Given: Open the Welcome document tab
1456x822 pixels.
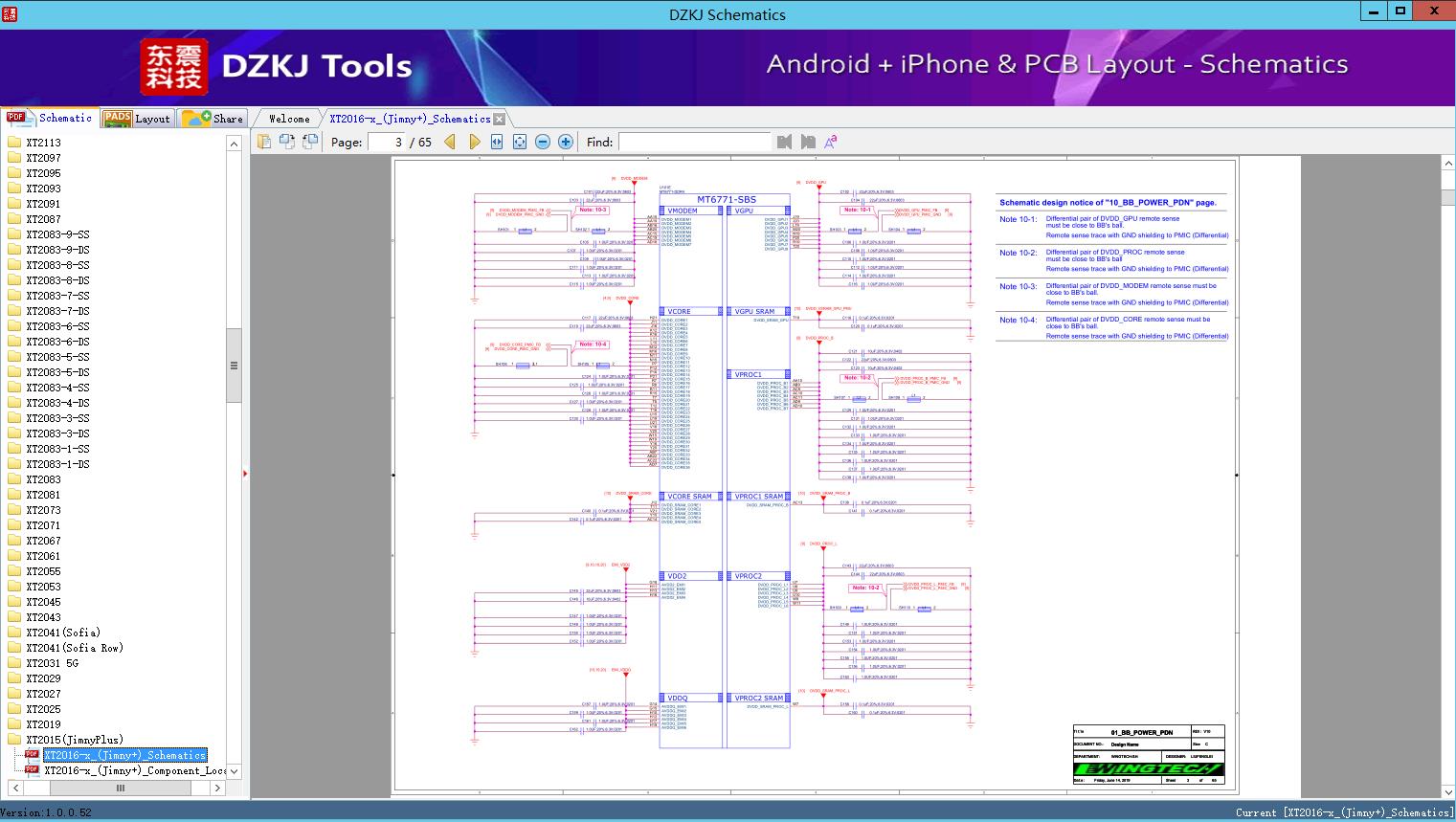Looking at the screenshot, I should (289, 119).
